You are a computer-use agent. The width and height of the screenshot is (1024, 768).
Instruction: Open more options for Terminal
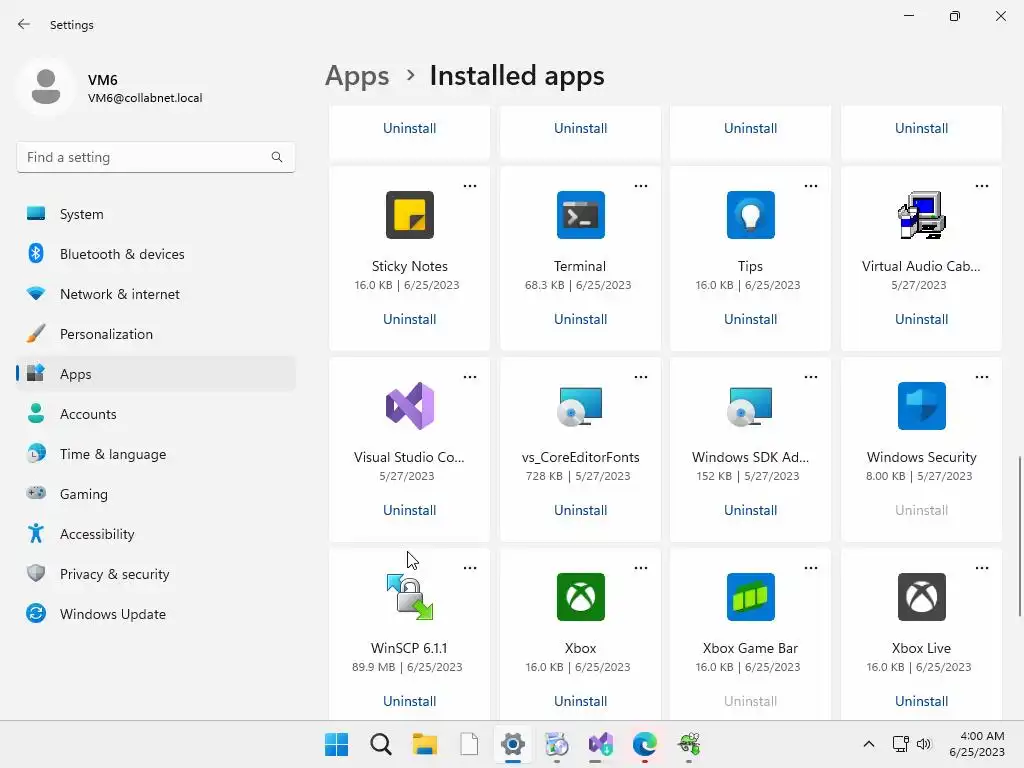coord(641,186)
